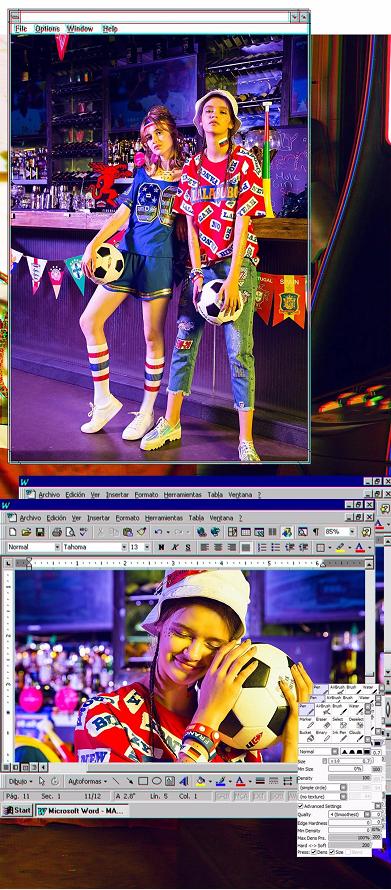This screenshot has height=890, width=391.
Task: Toggle the Advanced Settings checkbox
Action: [x=301, y=806]
